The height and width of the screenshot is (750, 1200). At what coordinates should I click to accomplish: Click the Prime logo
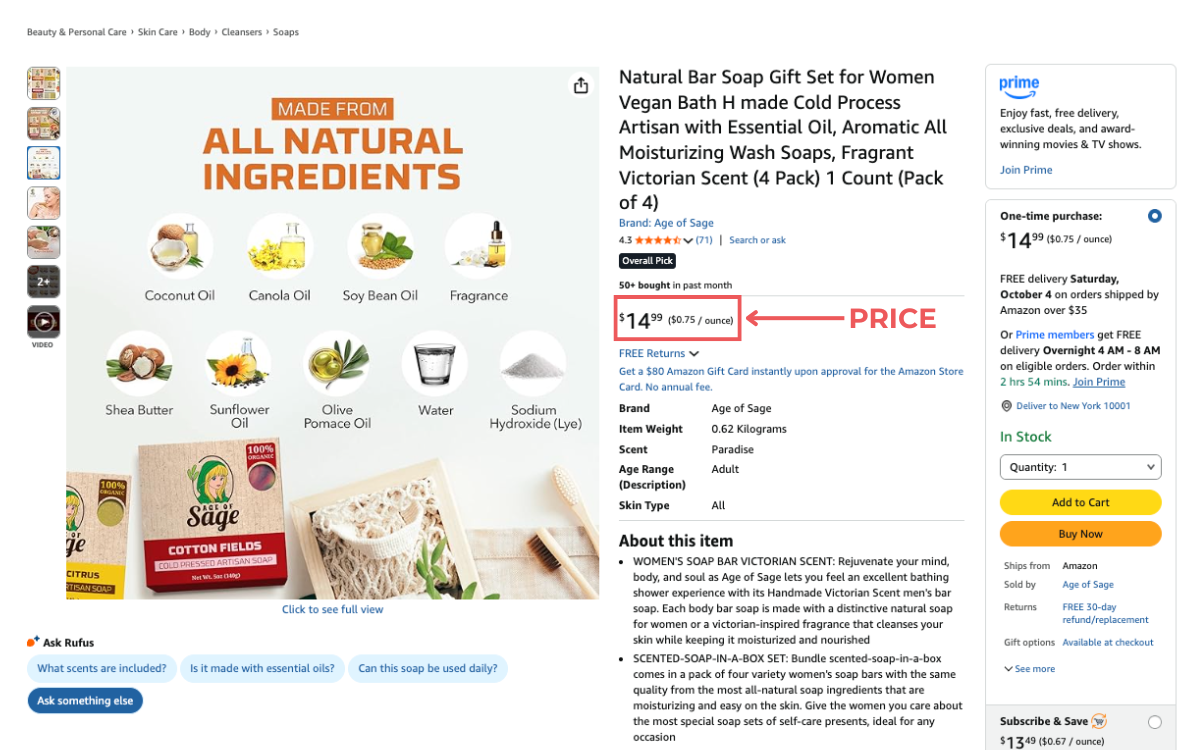coord(1019,86)
